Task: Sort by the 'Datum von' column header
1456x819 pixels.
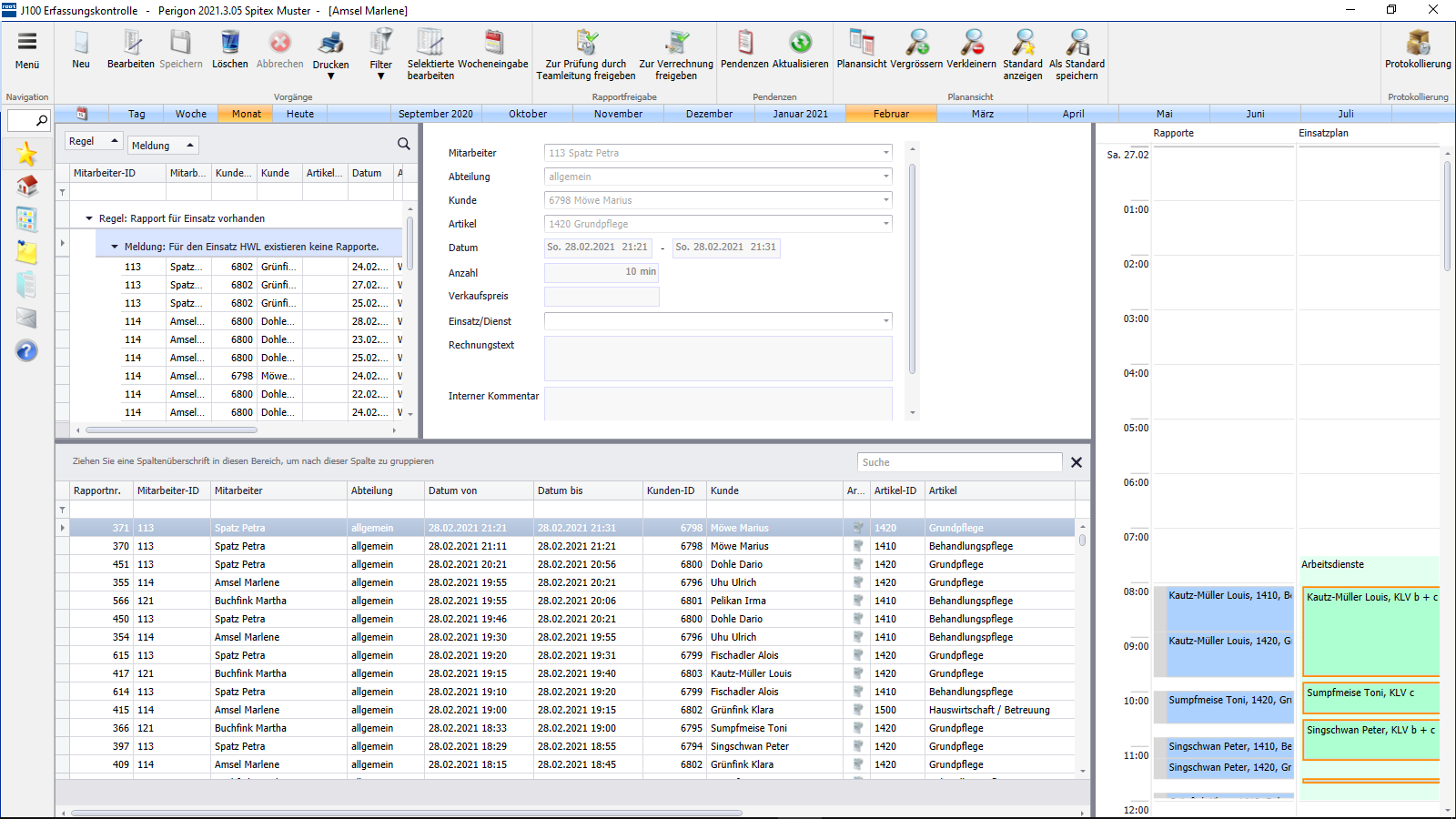Action: (x=453, y=490)
